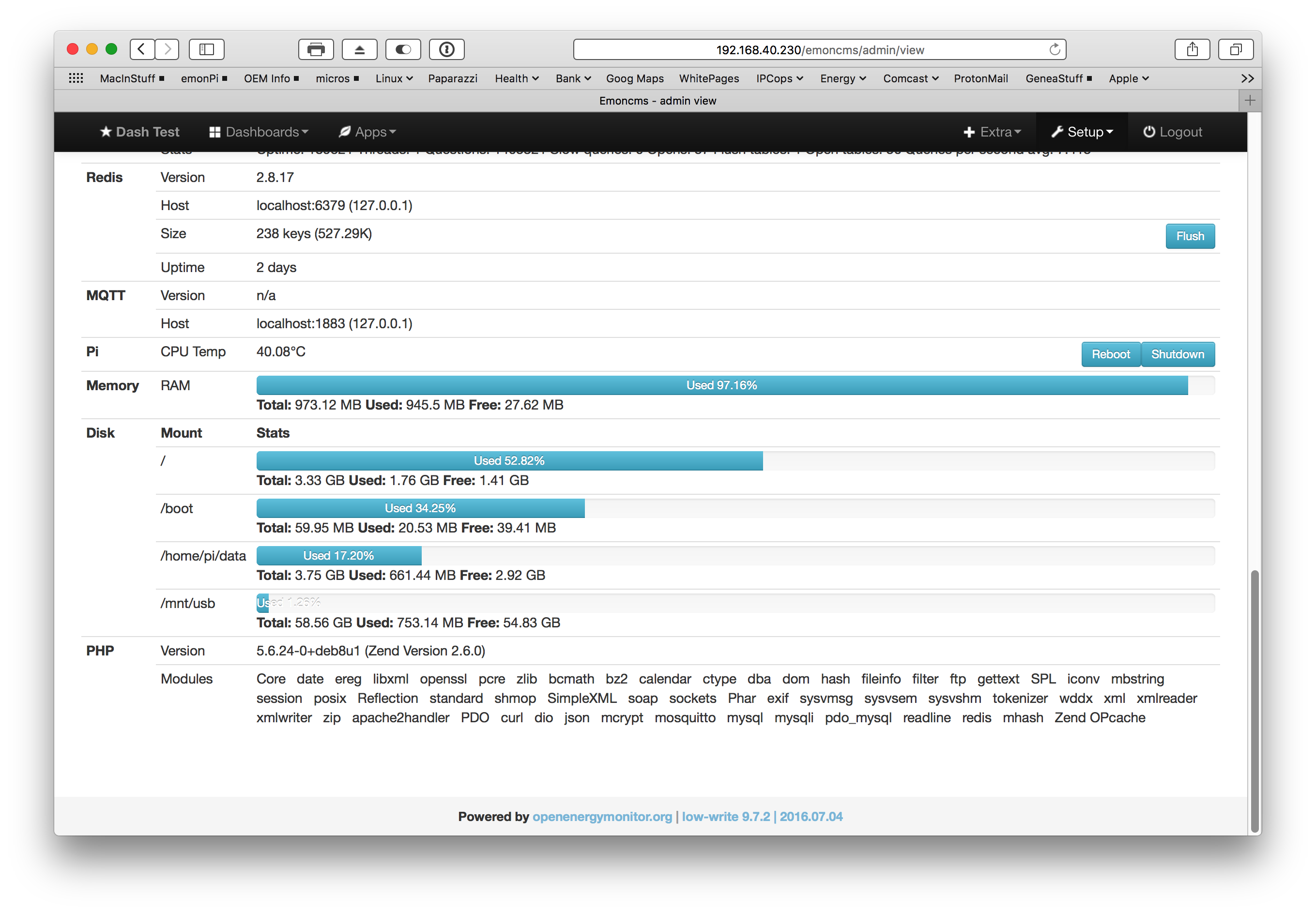This screenshot has width=1316, height=913.
Task: Click the RAM Used 97.16% bar
Action: tap(722, 385)
